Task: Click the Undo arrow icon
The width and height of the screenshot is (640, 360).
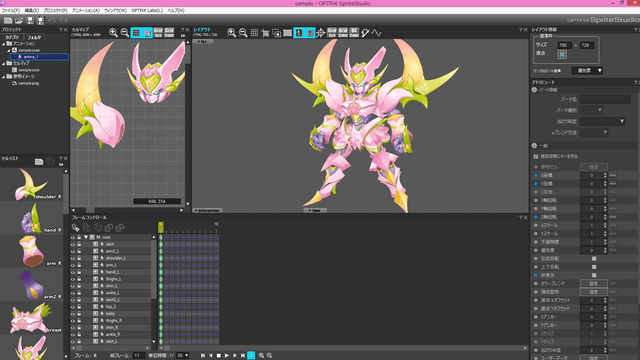Action: [x=52, y=20]
